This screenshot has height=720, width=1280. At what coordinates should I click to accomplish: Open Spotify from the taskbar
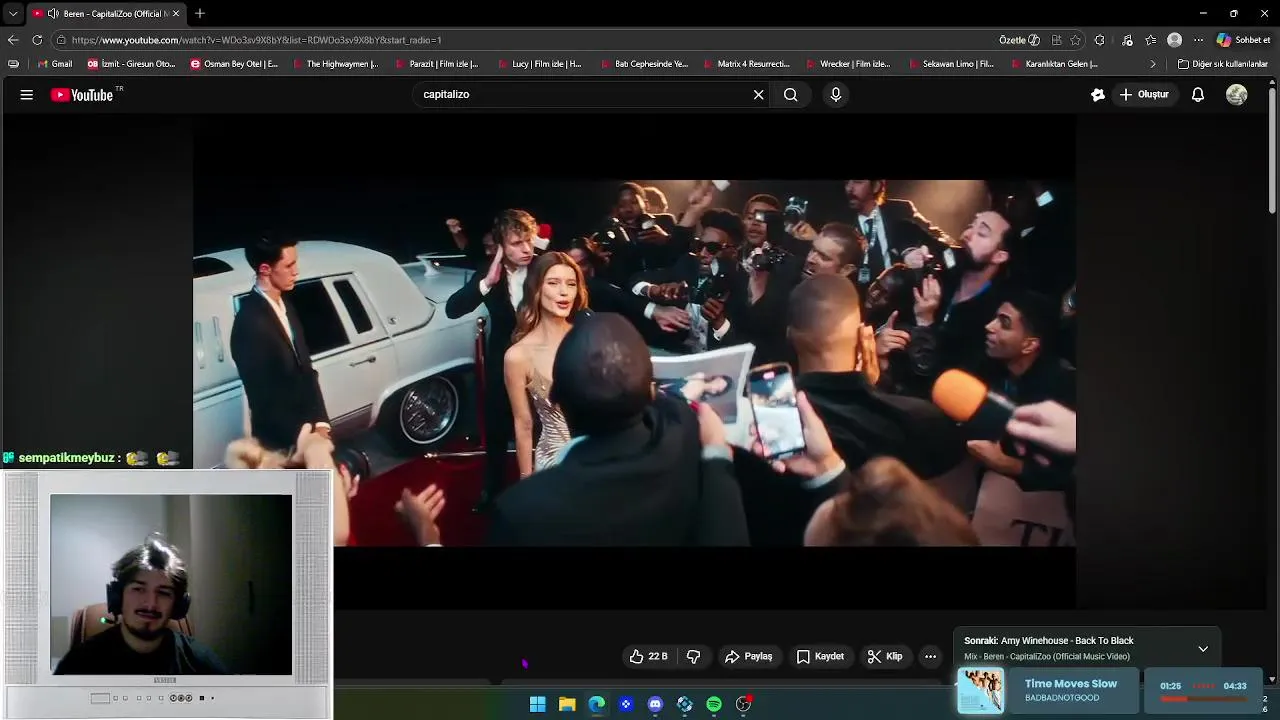tap(714, 704)
